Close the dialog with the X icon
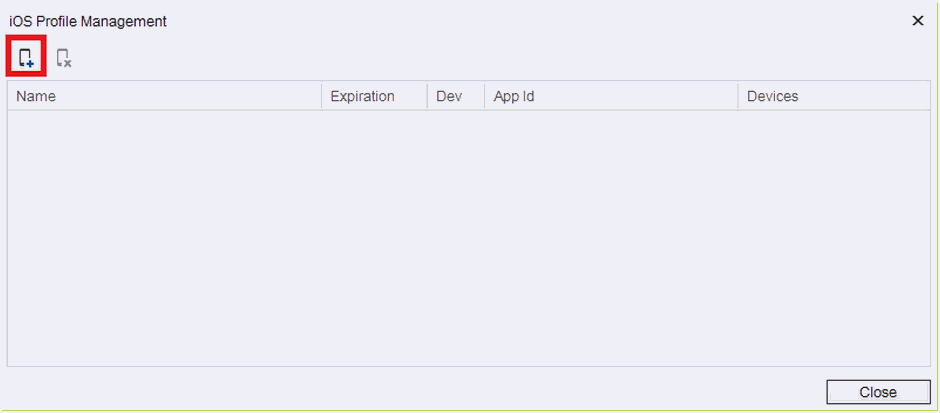940x413 pixels. click(x=917, y=21)
